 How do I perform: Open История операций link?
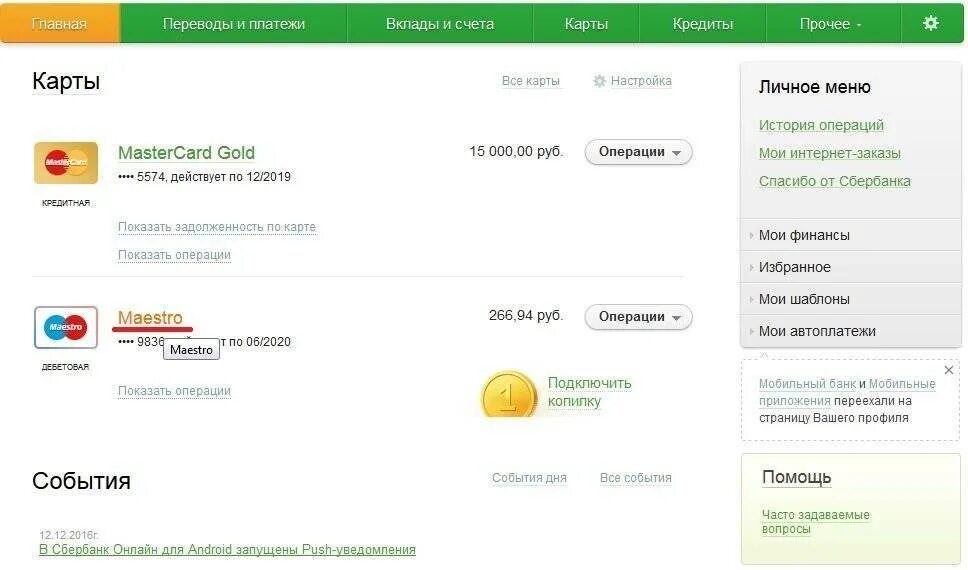pos(821,125)
